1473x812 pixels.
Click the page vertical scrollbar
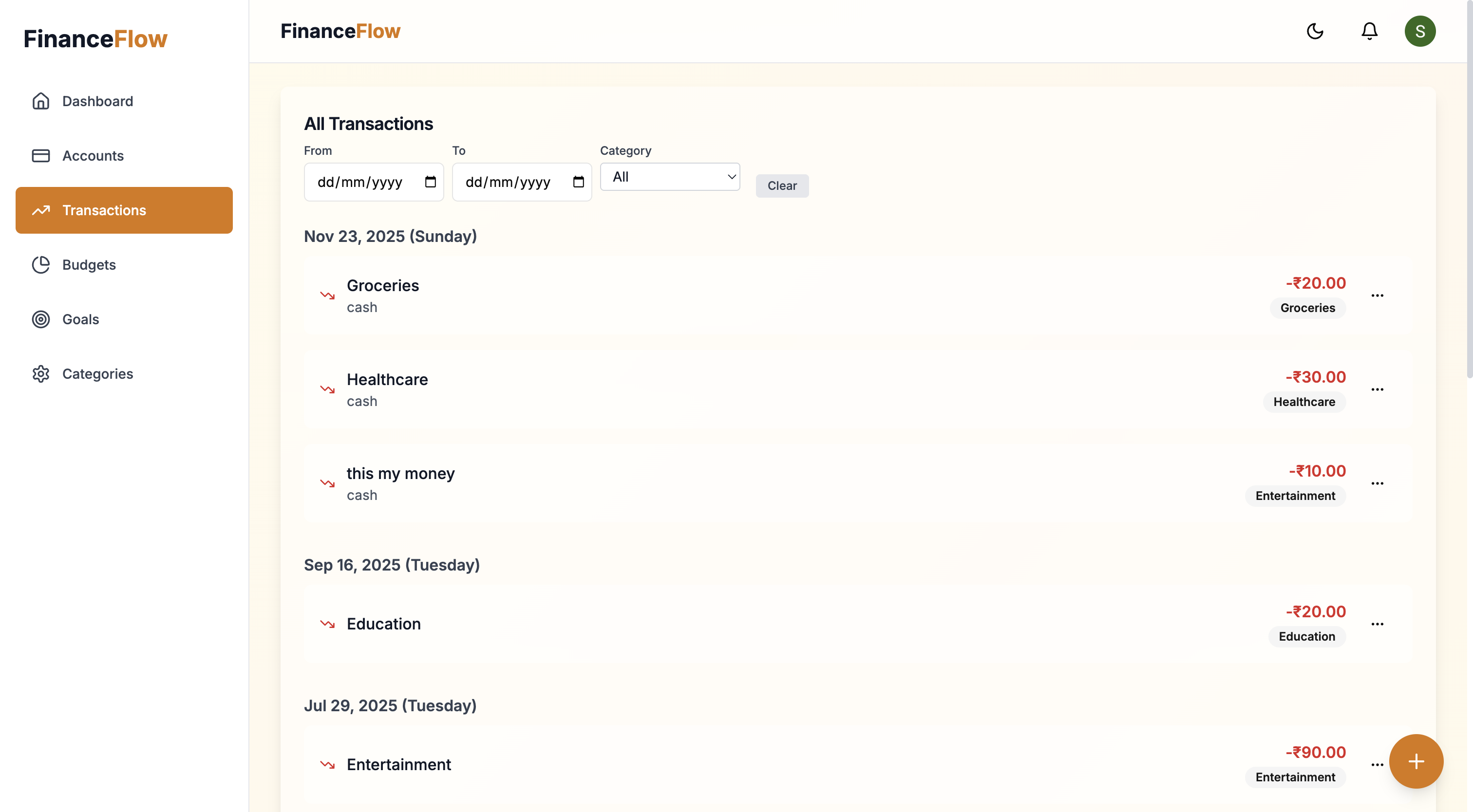(x=1469, y=188)
